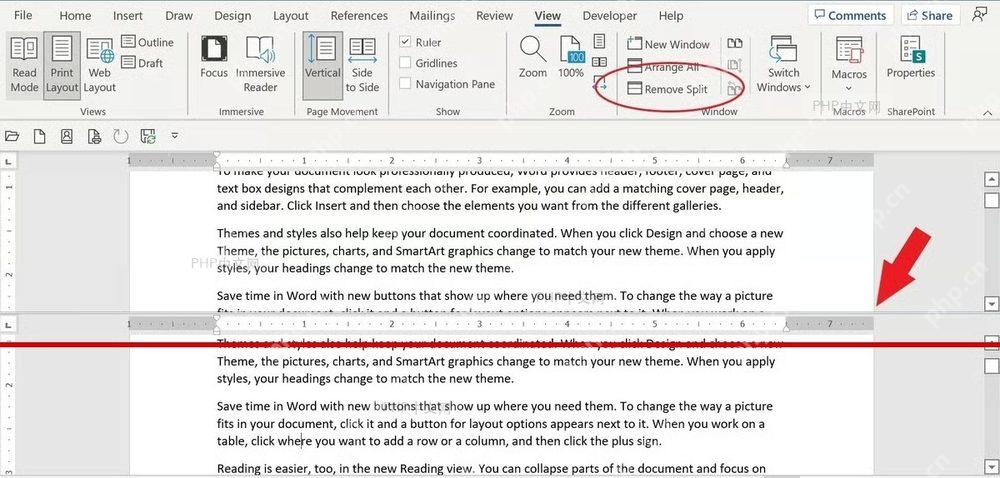Viewport: 1000px width, 478px height.
Task: Open the File tab
Action: 23,15
